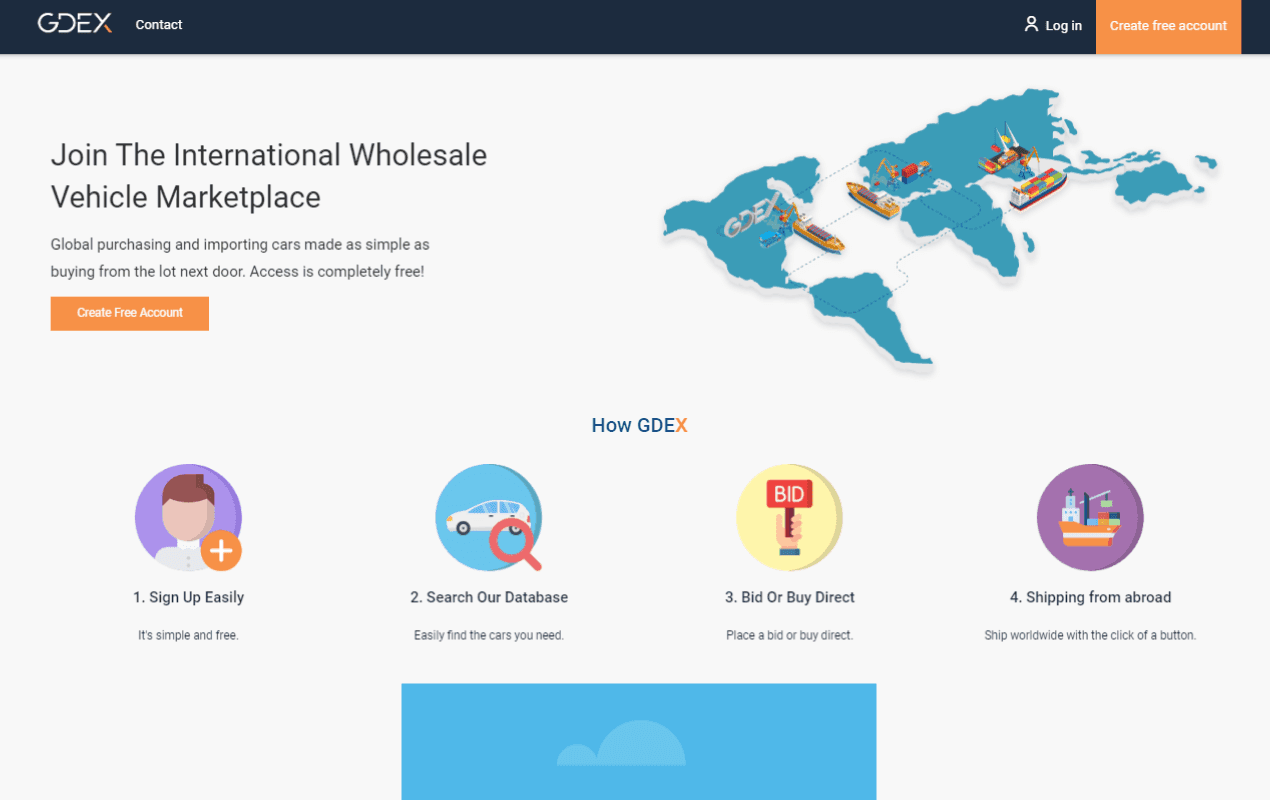The image size is (1270, 800).
Task: Click the GDEX logo in header
Action: coord(74,23)
